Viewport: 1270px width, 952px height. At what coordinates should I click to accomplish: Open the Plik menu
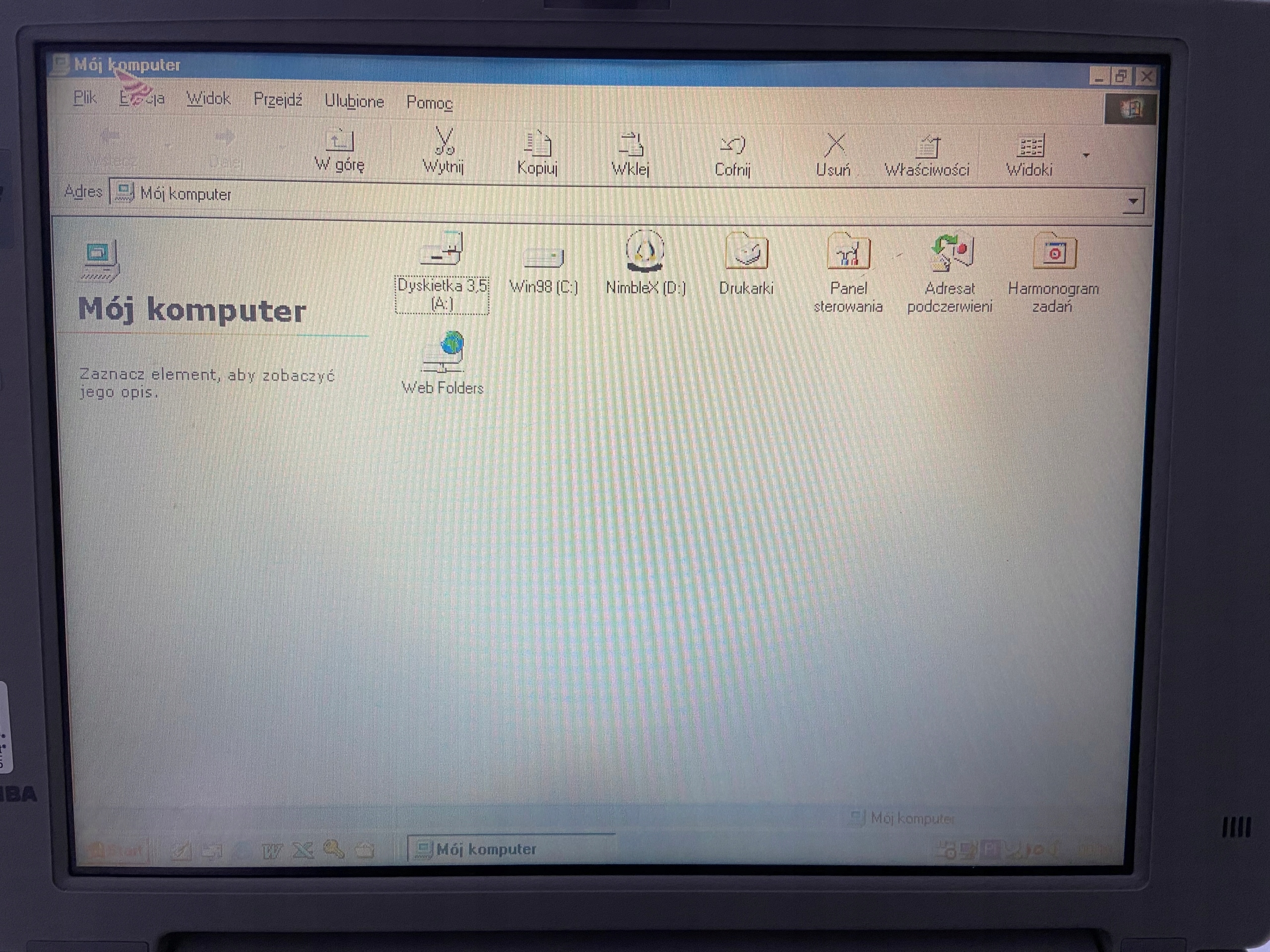(x=84, y=98)
